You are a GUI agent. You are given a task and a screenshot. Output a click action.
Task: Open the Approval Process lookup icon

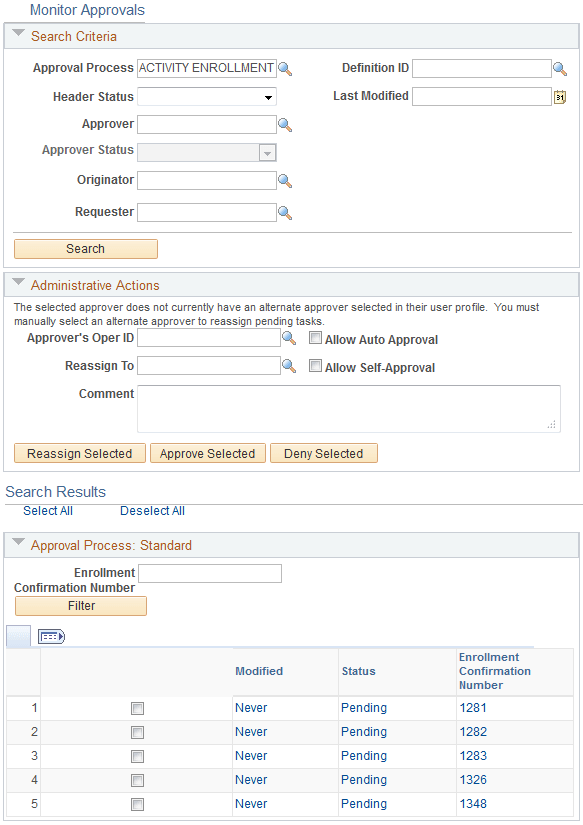click(285, 68)
